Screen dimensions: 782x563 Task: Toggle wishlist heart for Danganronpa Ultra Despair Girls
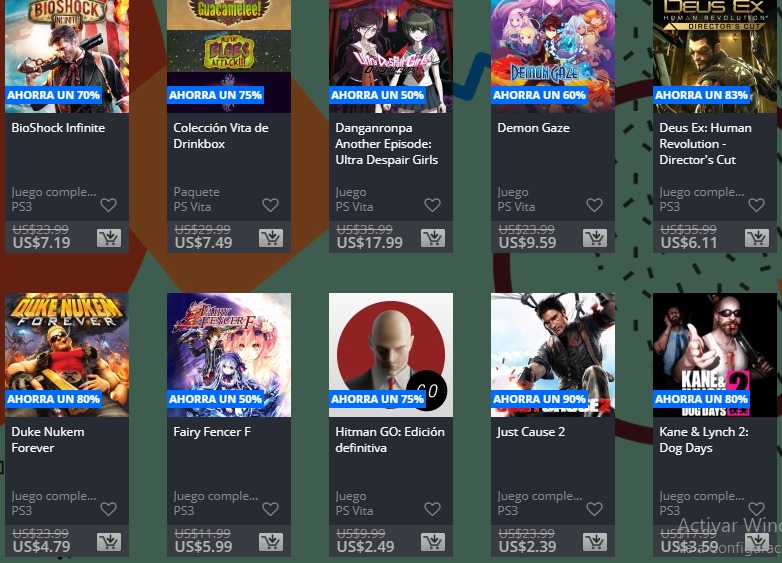click(x=432, y=205)
